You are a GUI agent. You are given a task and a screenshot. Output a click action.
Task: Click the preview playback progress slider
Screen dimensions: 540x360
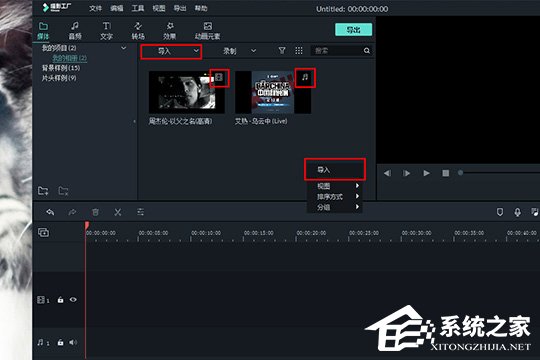pos(499,173)
